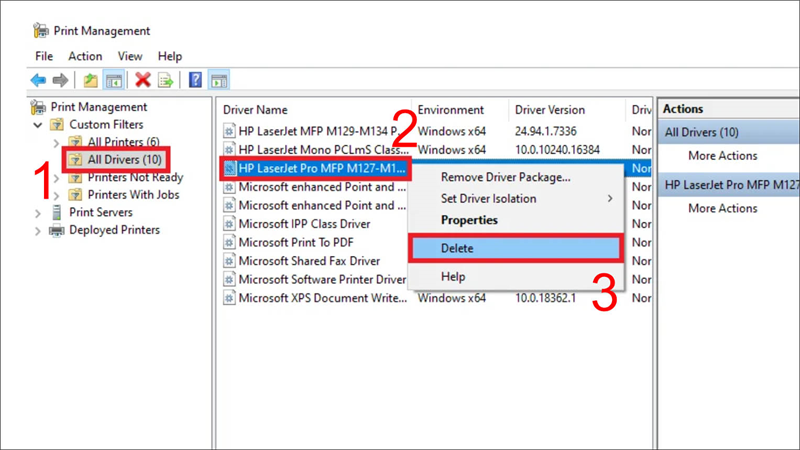This screenshot has height=450, width=800.
Task: Click the Print Management title bar icon
Action: tap(40, 31)
